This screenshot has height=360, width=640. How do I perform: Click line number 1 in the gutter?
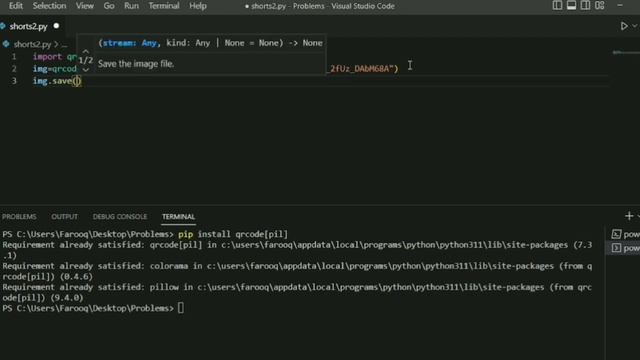point(14,56)
